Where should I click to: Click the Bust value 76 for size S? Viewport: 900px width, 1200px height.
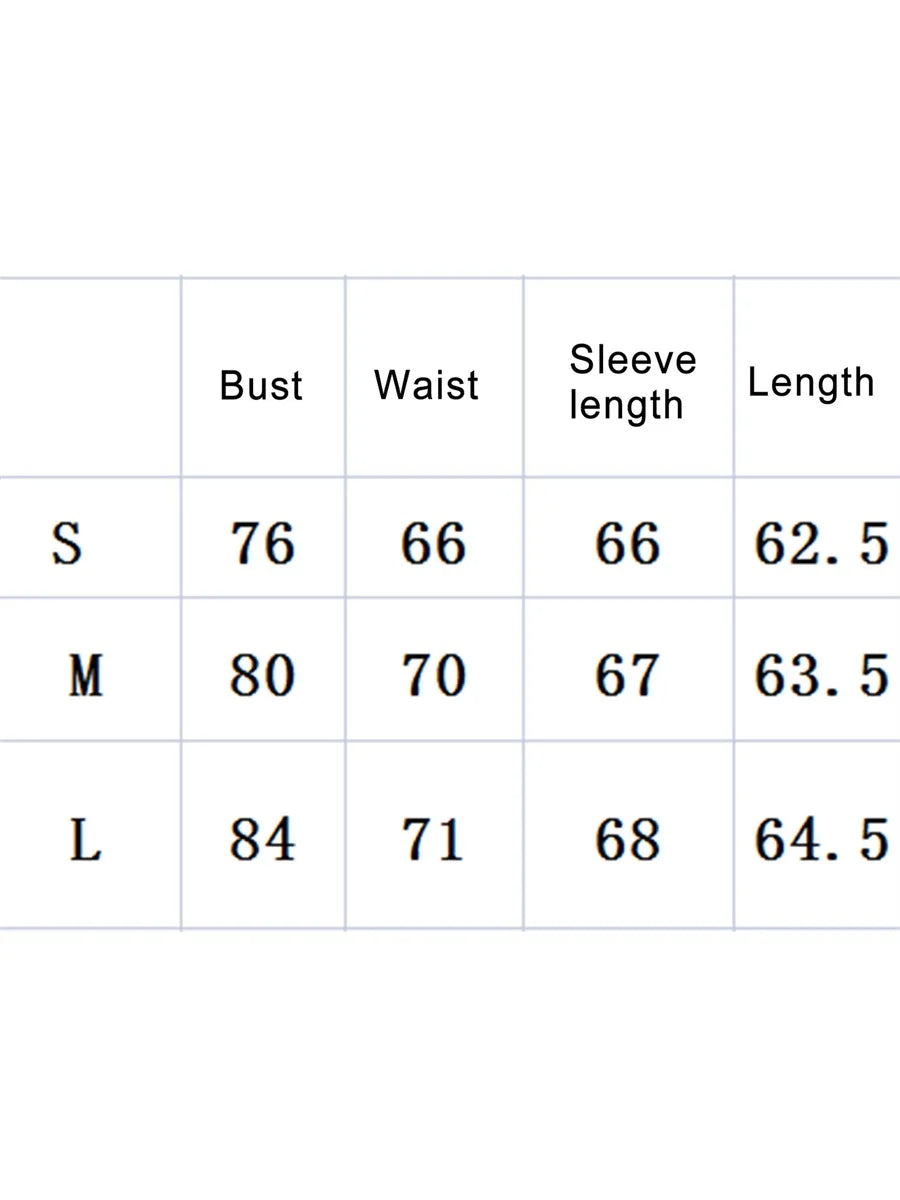coord(263,545)
